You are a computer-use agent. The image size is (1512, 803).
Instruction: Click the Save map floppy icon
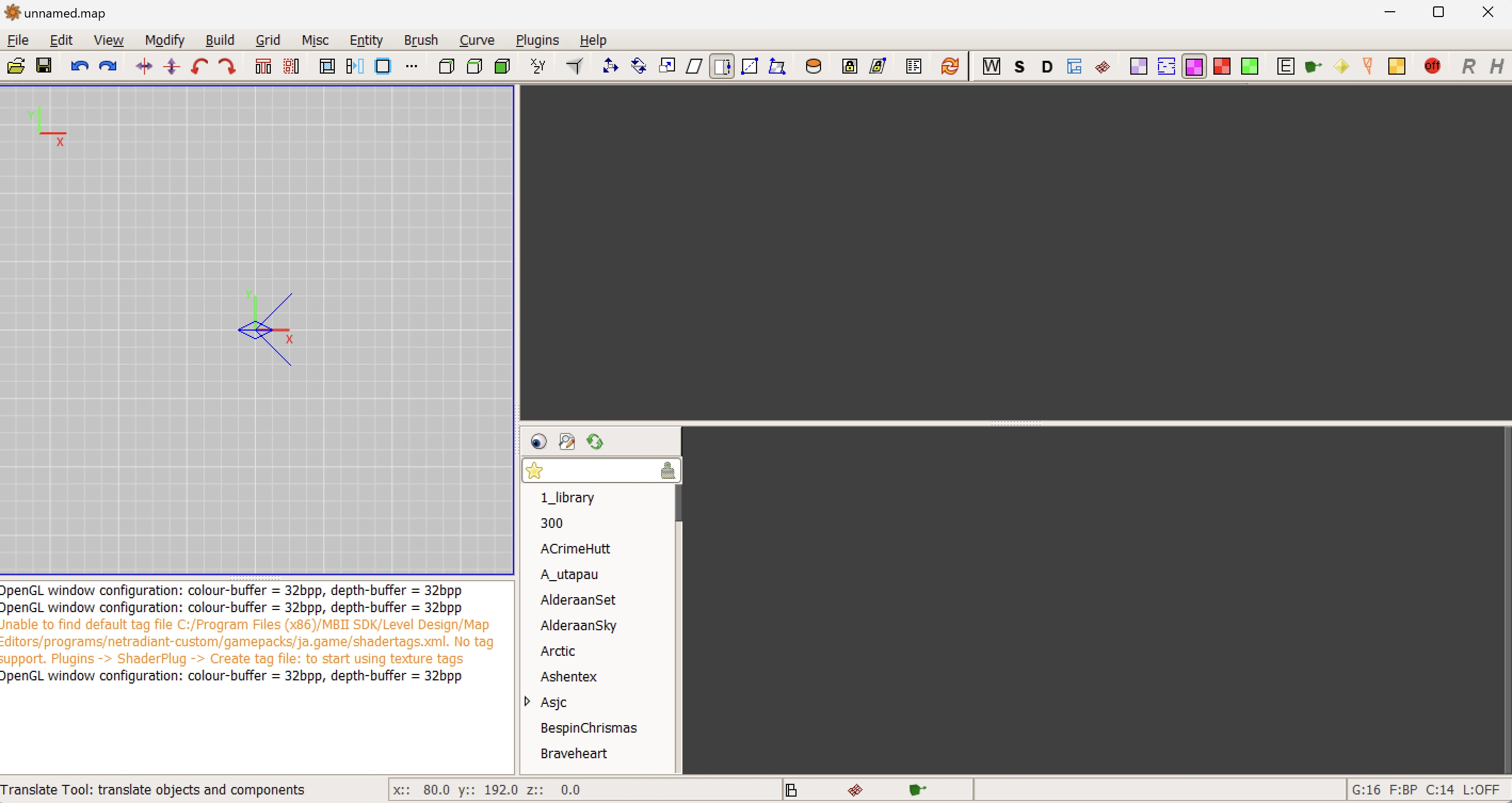tap(44, 66)
